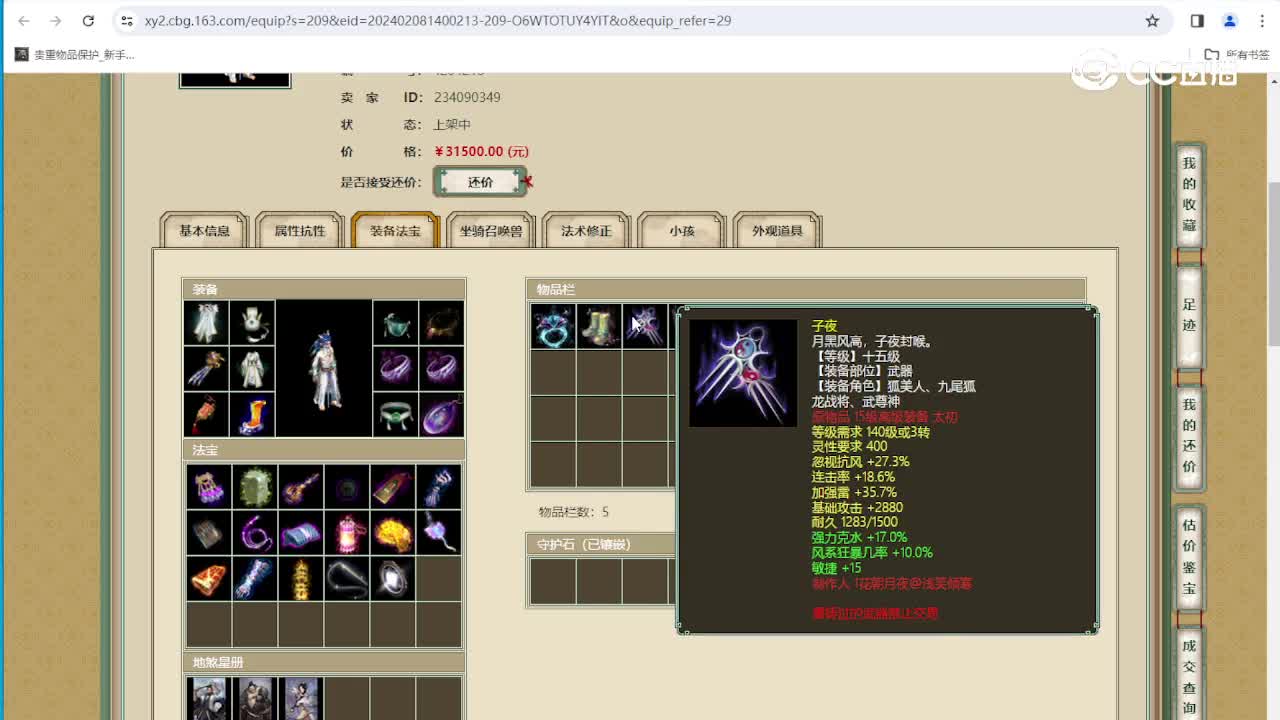This screenshot has height=720, width=1280.
Task: Click the 物品栏数: 5 text
Action: (574, 512)
